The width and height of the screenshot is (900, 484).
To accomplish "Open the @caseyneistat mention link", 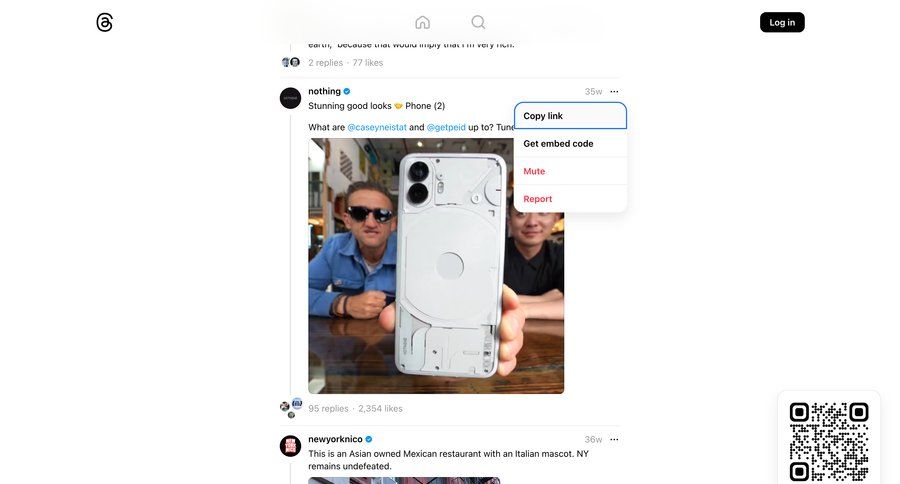I will point(377,127).
